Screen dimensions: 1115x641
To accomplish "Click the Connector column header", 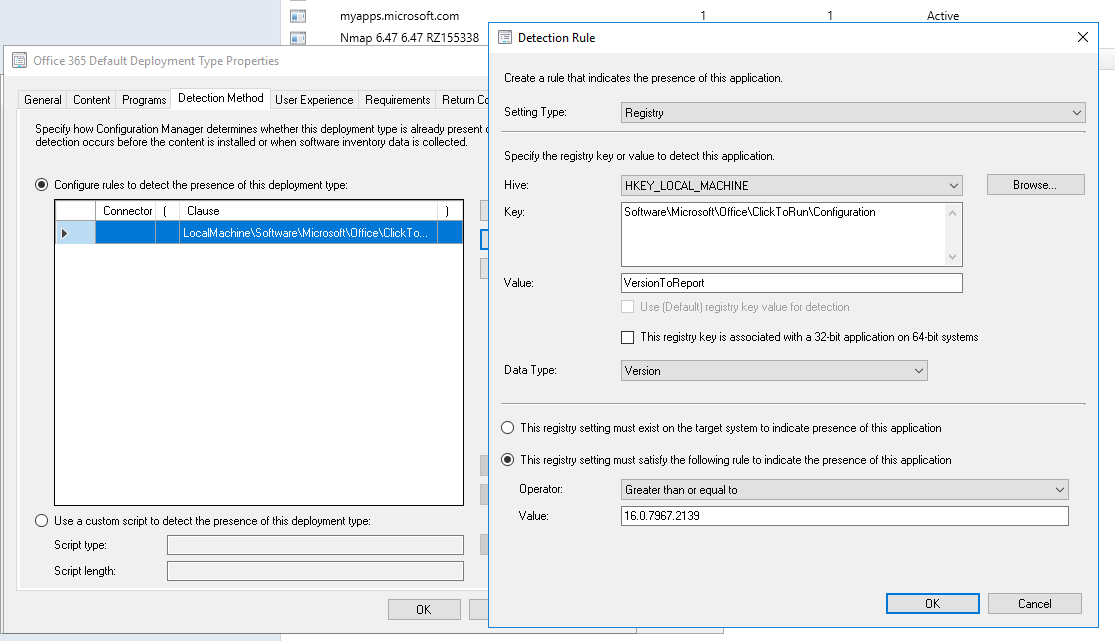I will (x=126, y=211).
